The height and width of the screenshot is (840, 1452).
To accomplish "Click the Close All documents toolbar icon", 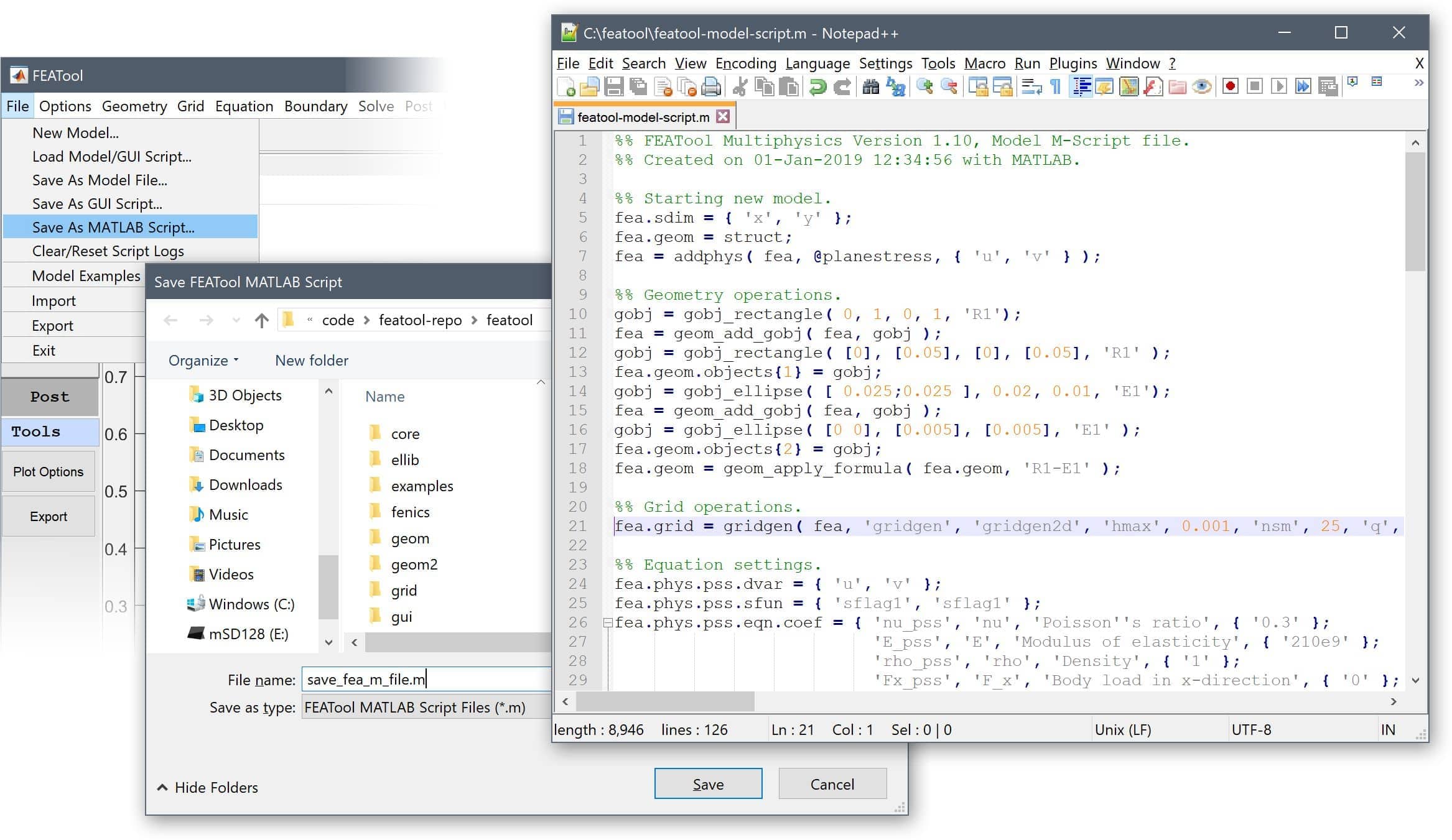I will (x=687, y=87).
